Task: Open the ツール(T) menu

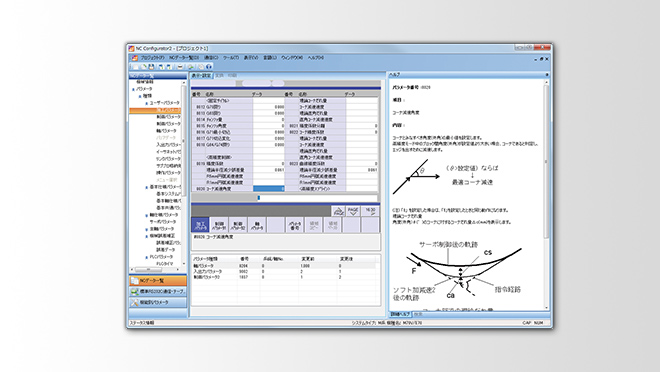Action: point(231,58)
